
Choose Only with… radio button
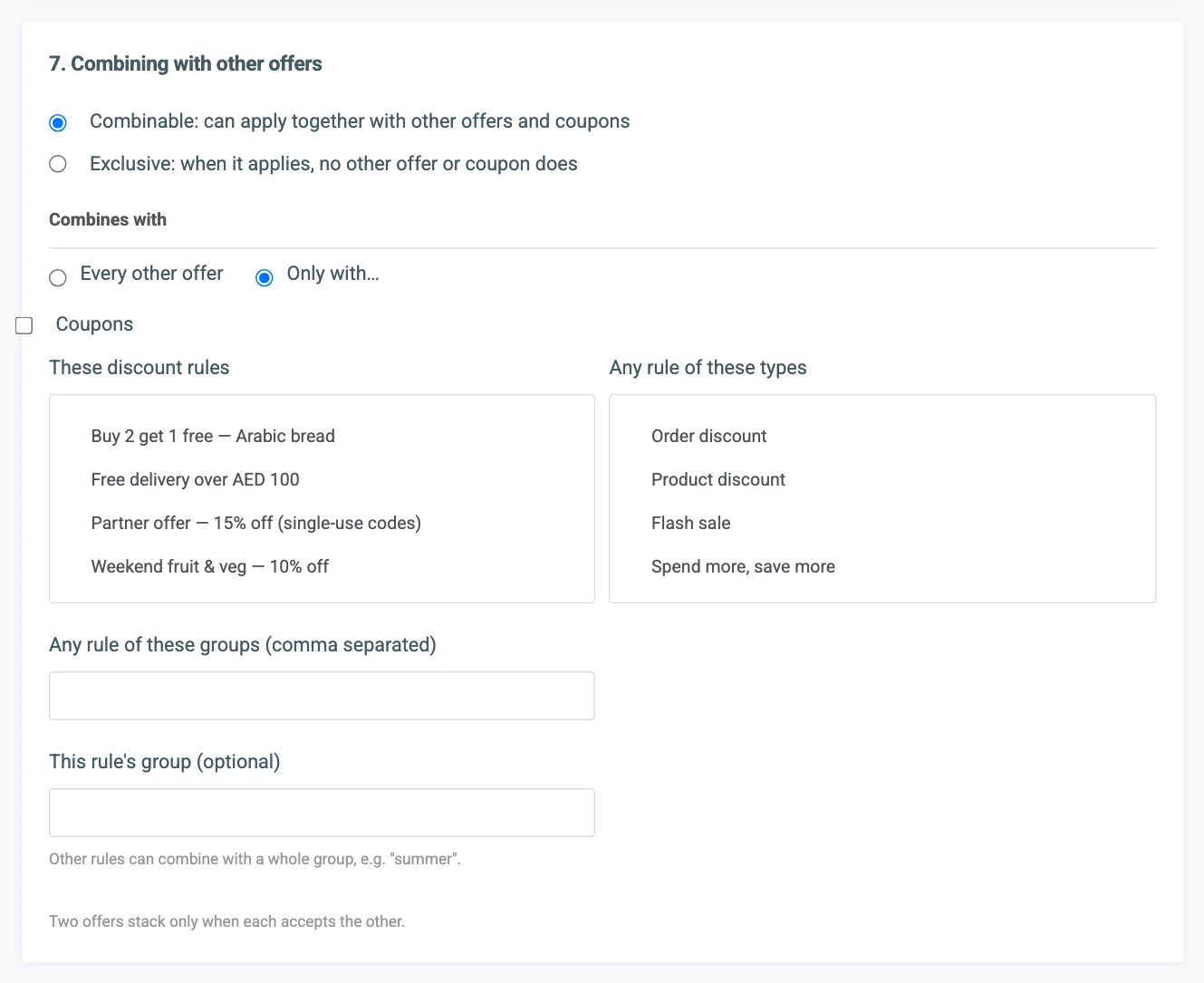[x=265, y=278]
